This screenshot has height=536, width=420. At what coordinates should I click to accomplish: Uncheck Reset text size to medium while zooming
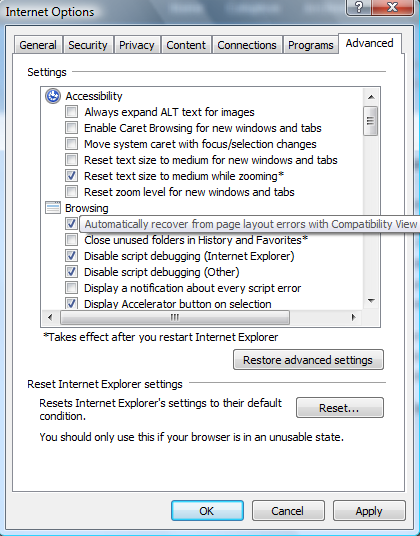[71, 176]
